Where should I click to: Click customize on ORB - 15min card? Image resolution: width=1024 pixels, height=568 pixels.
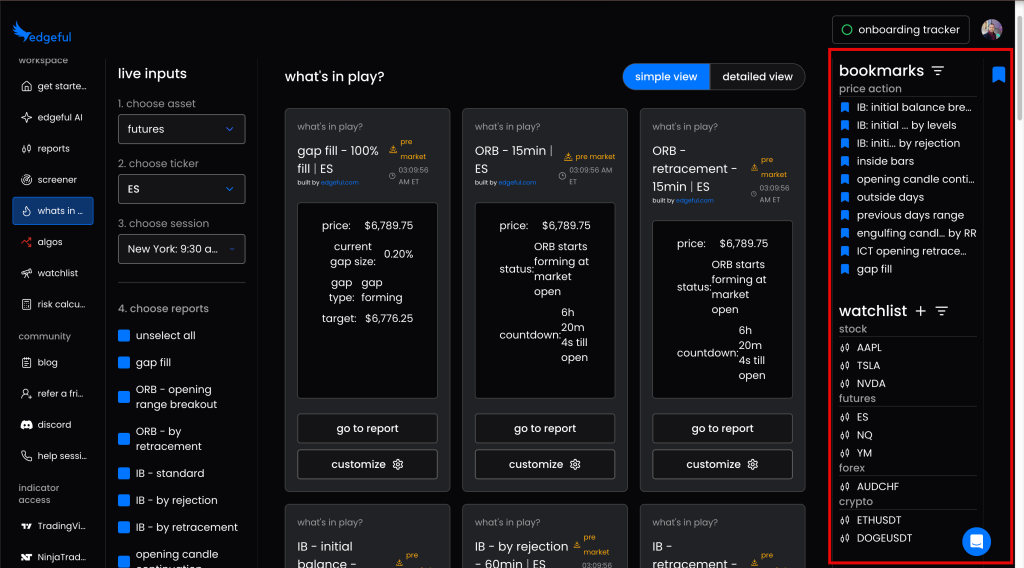point(545,464)
